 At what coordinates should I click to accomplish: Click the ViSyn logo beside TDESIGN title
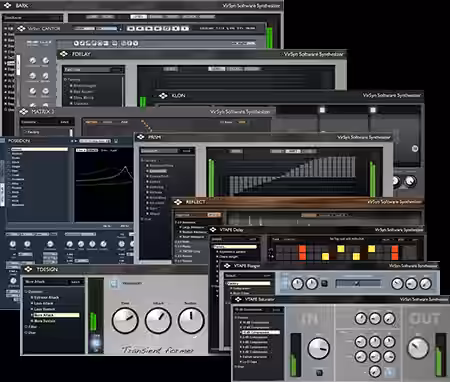tap(28, 269)
